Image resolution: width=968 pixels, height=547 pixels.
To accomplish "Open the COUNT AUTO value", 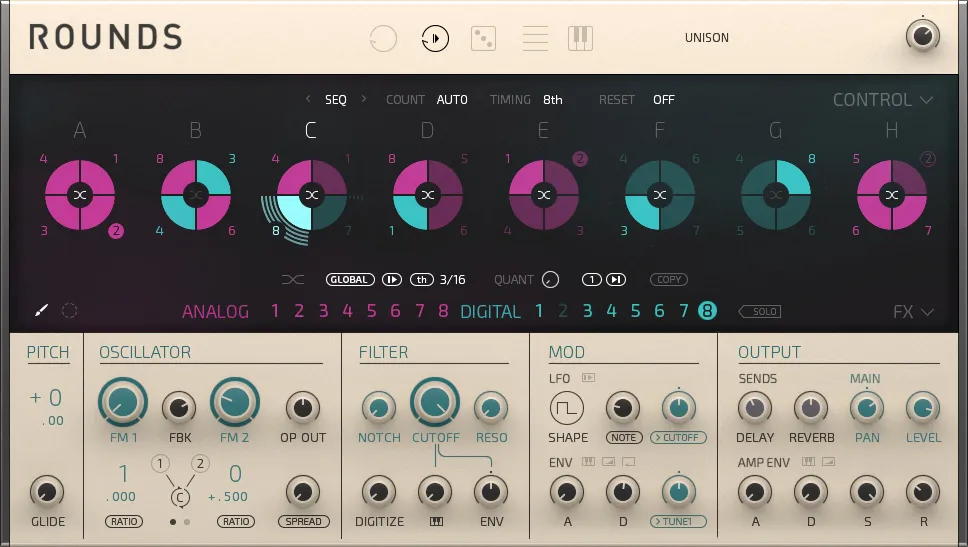I will [452, 100].
